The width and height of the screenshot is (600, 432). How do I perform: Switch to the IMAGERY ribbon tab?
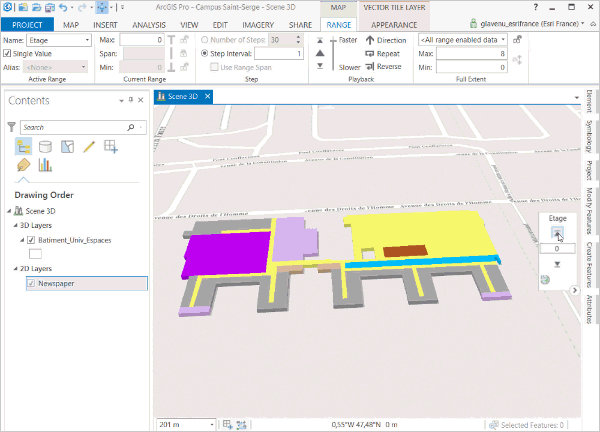coord(258,25)
